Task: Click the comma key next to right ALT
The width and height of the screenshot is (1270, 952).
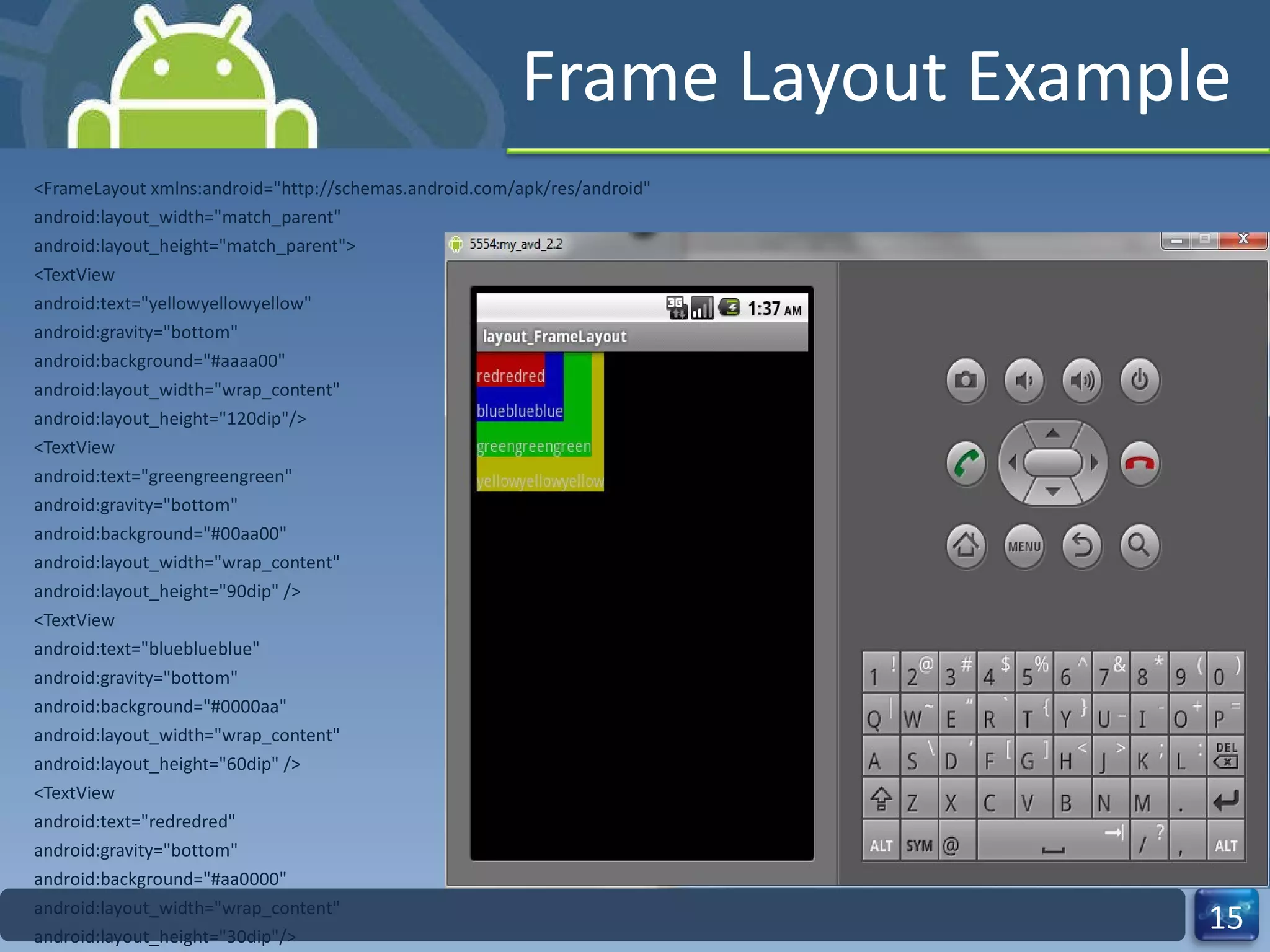Action: 1187,840
